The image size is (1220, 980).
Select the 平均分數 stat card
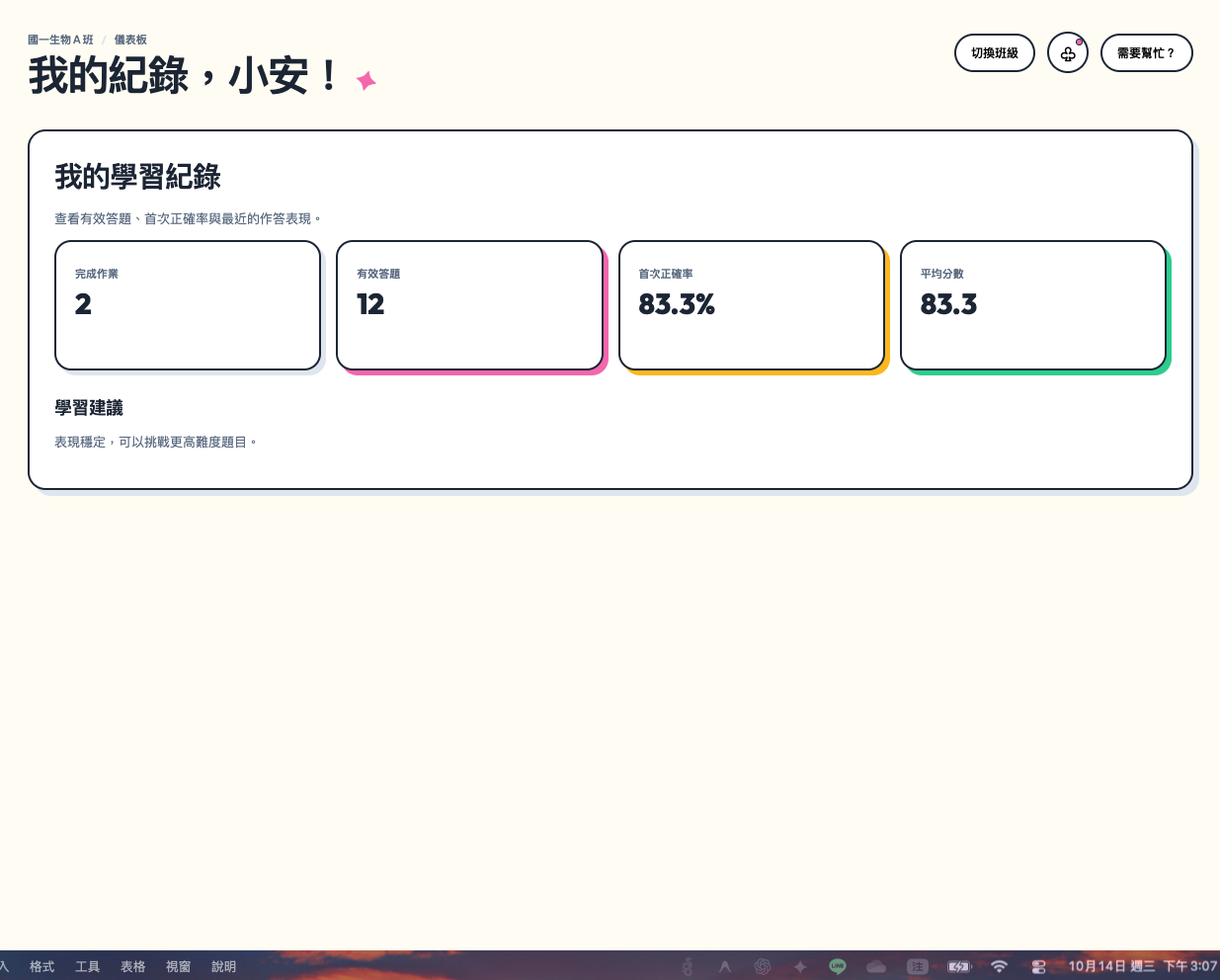point(1033,305)
